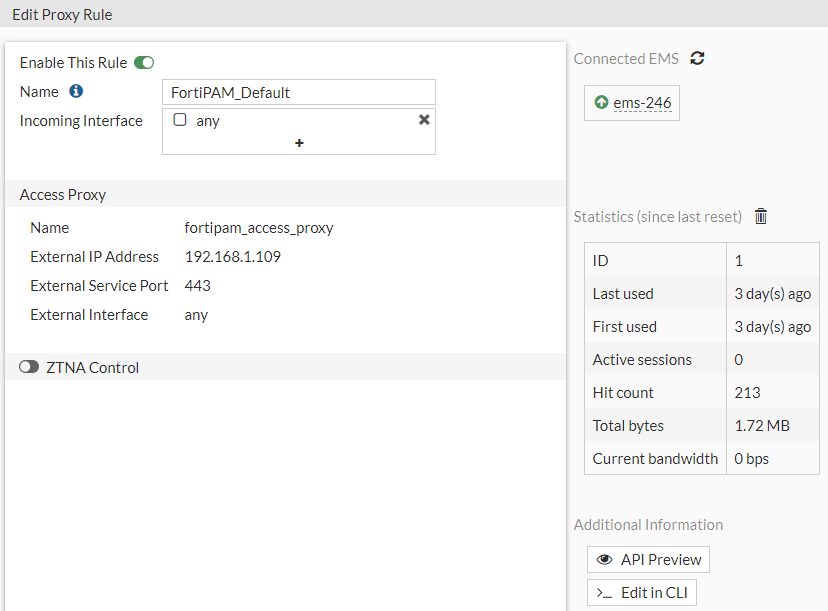This screenshot has width=828, height=611.
Task: Click the External IP Address 192.168.1.109
Action: point(233,256)
